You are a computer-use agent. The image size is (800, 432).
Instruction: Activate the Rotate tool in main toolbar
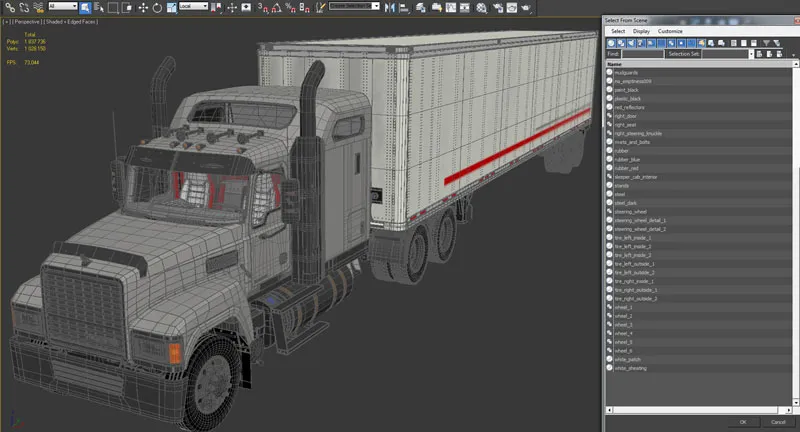coord(157,6)
